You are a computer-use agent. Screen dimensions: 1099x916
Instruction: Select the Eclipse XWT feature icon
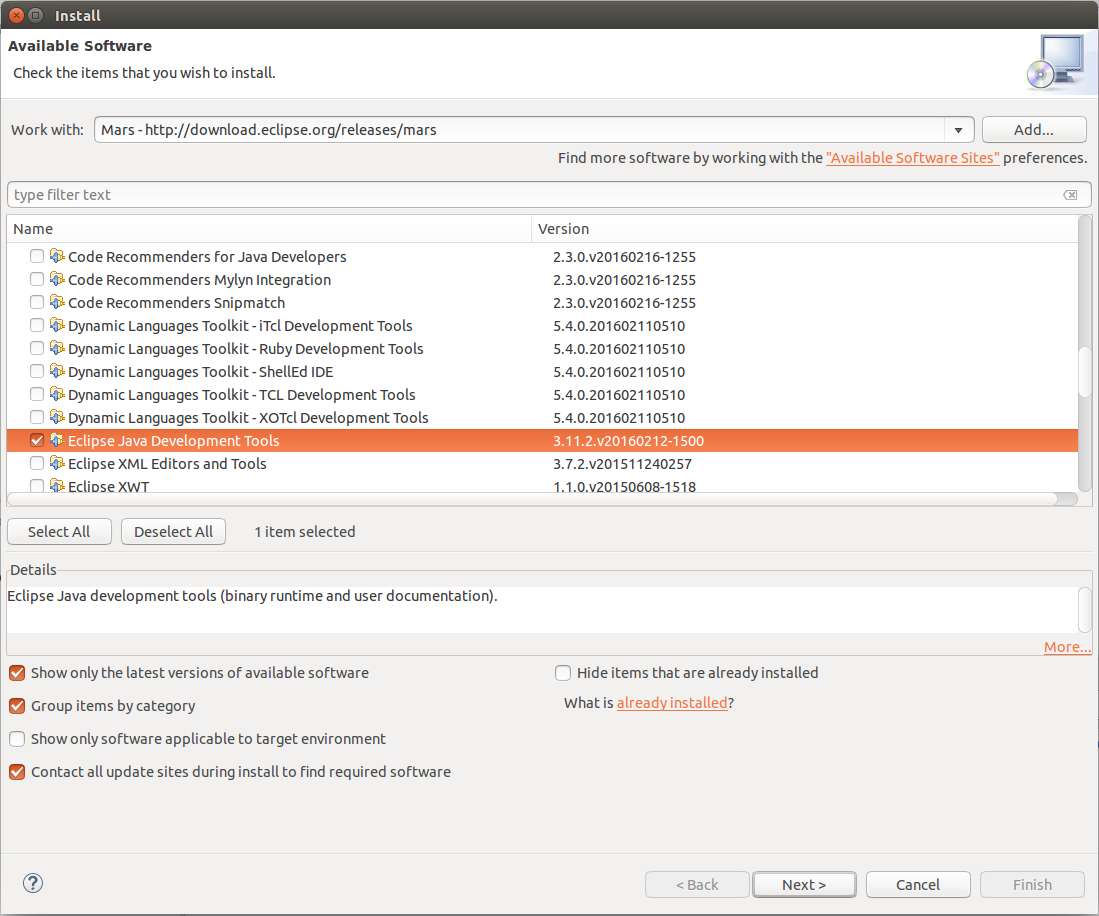click(x=57, y=486)
